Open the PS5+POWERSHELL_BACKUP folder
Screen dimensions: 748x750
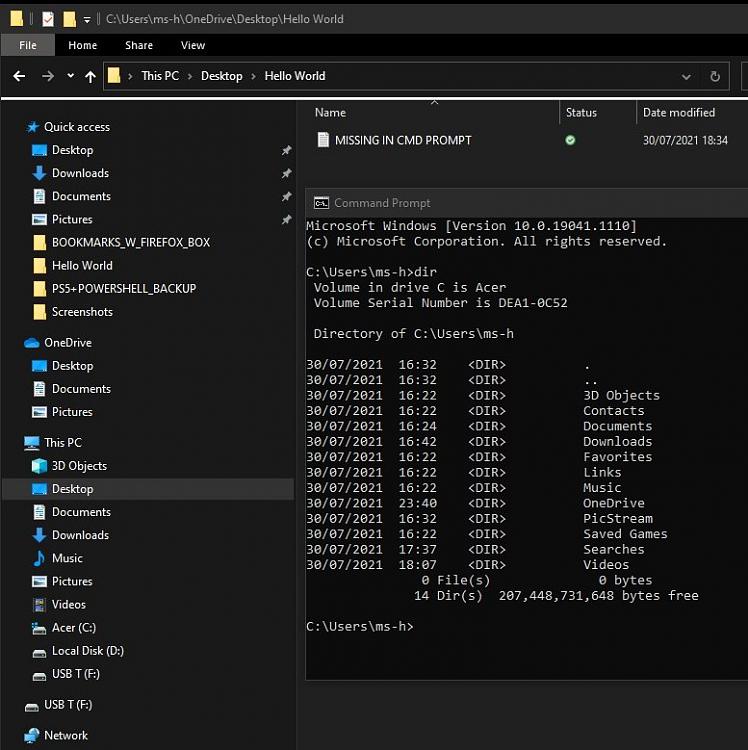coord(123,288)
